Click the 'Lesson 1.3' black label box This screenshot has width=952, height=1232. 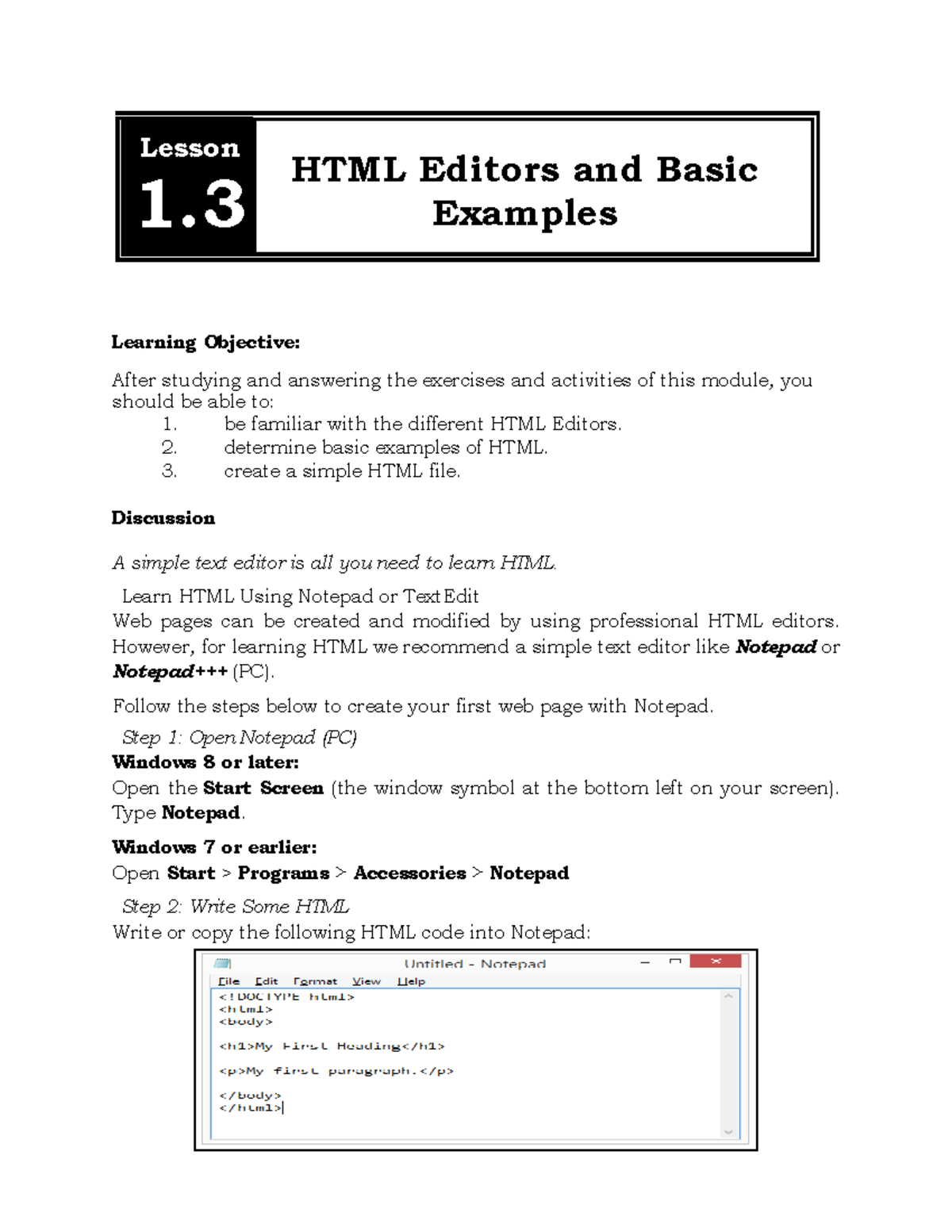[189, 186]
